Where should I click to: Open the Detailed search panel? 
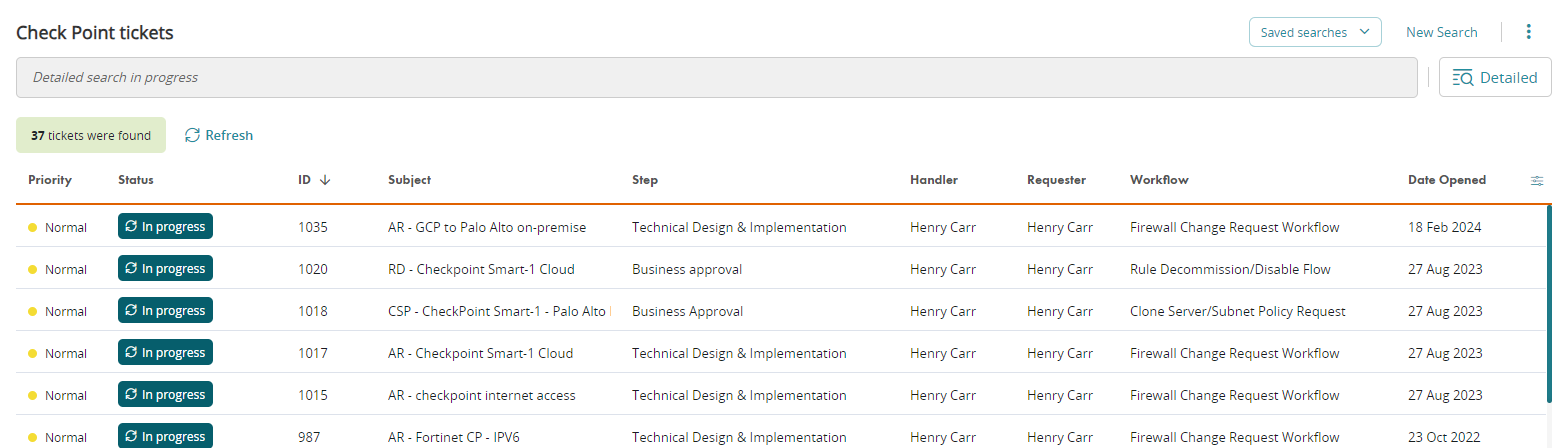[1495, 78]
